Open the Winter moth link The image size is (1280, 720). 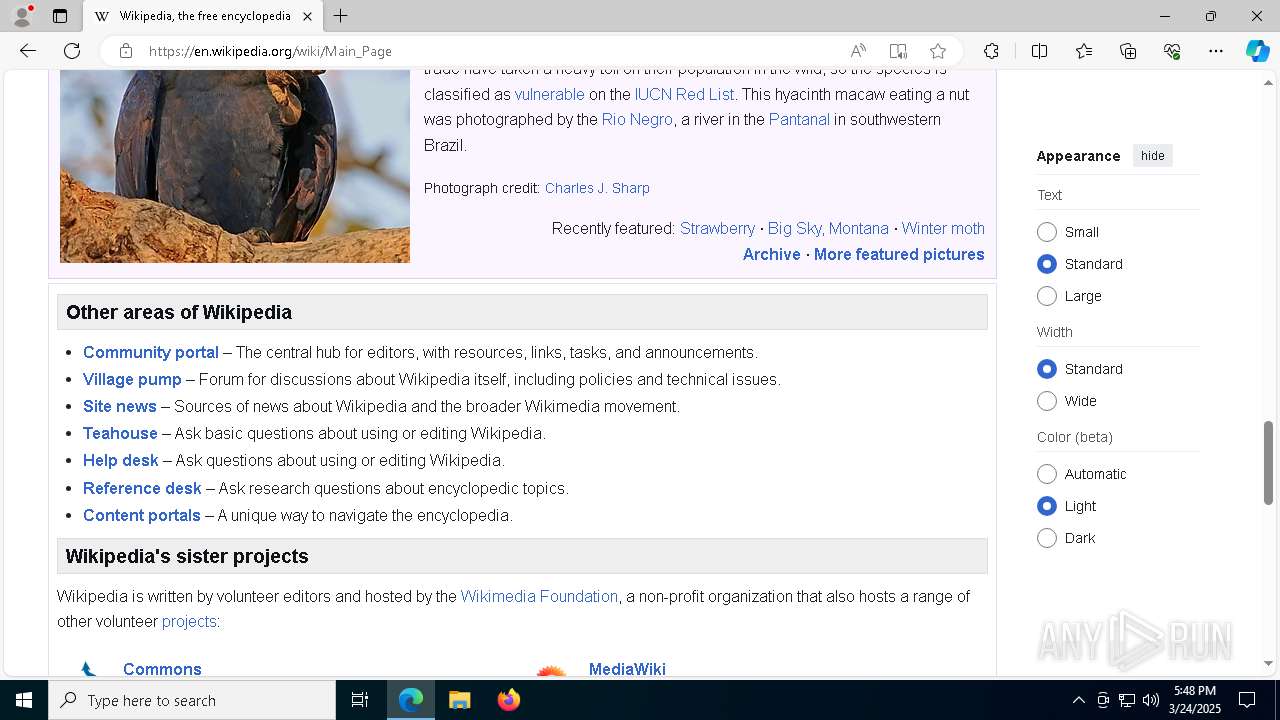point(943,228)
